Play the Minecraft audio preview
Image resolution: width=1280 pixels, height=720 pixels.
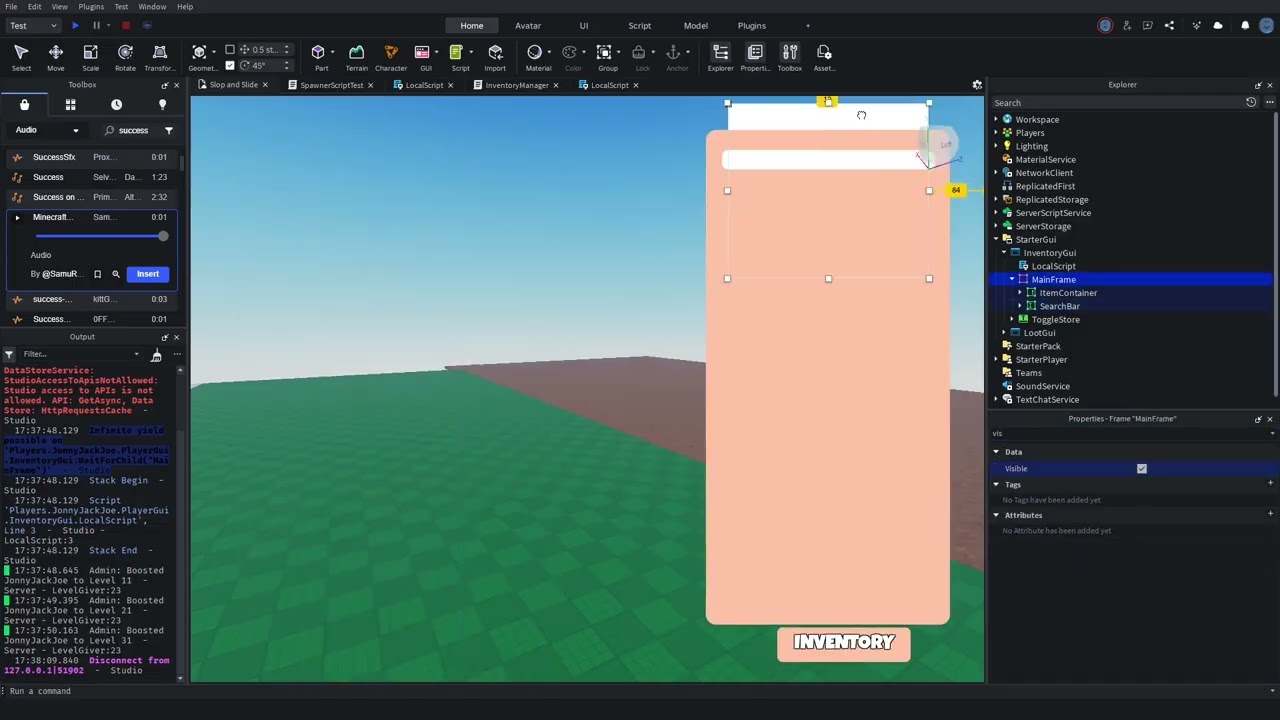[17, 217]
